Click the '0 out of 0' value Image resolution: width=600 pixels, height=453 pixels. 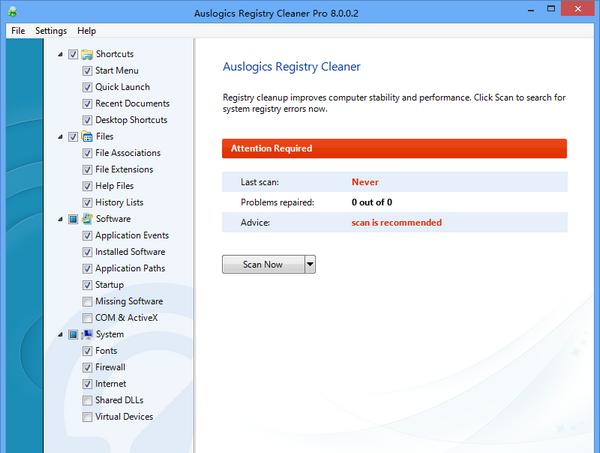[x=372, y=202]
